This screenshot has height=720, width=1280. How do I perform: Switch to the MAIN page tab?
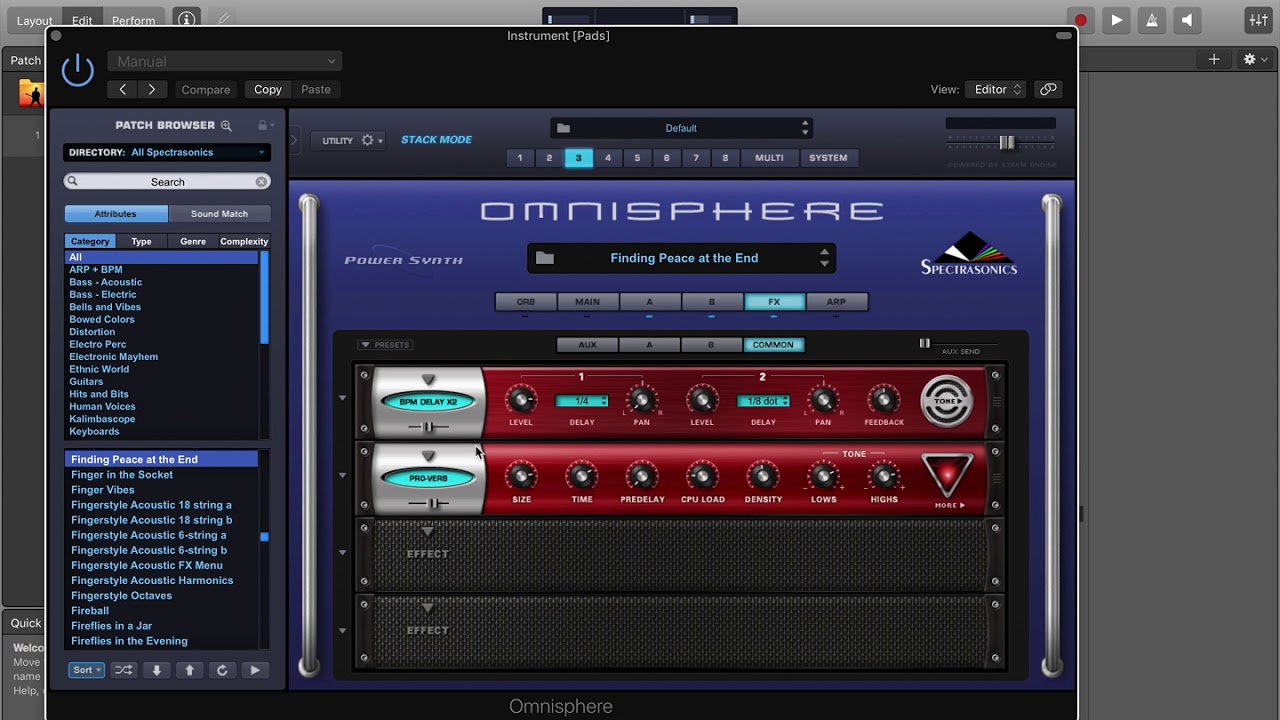point(587,302)
